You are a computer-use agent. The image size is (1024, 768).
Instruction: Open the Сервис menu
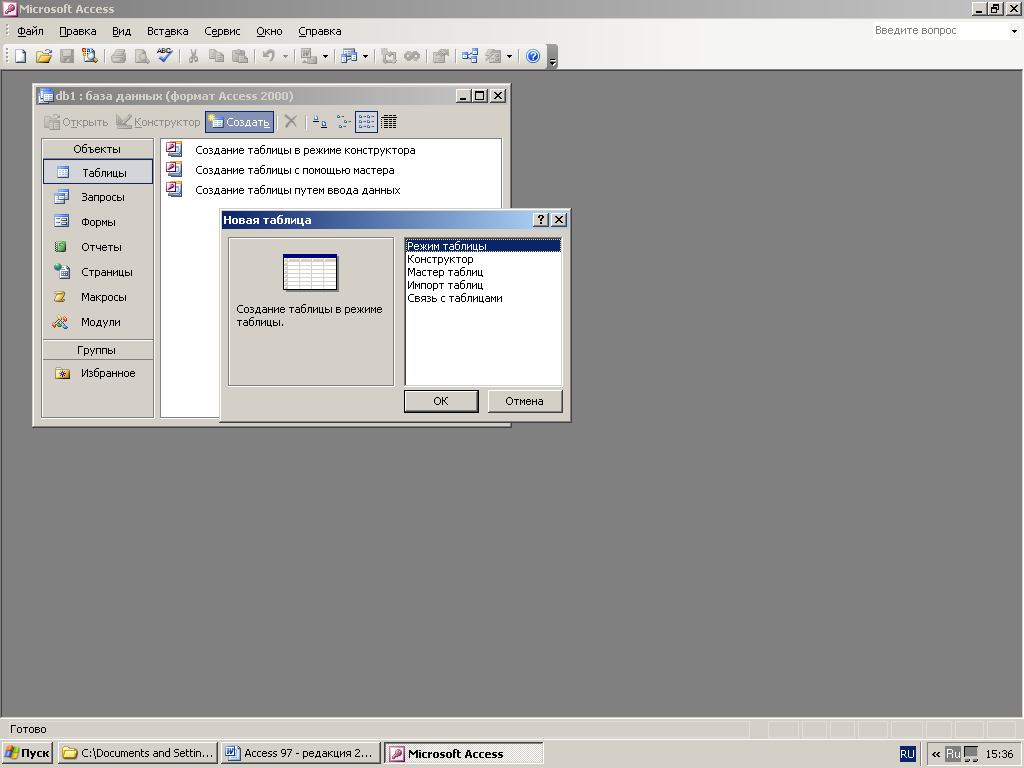(222, 31)
